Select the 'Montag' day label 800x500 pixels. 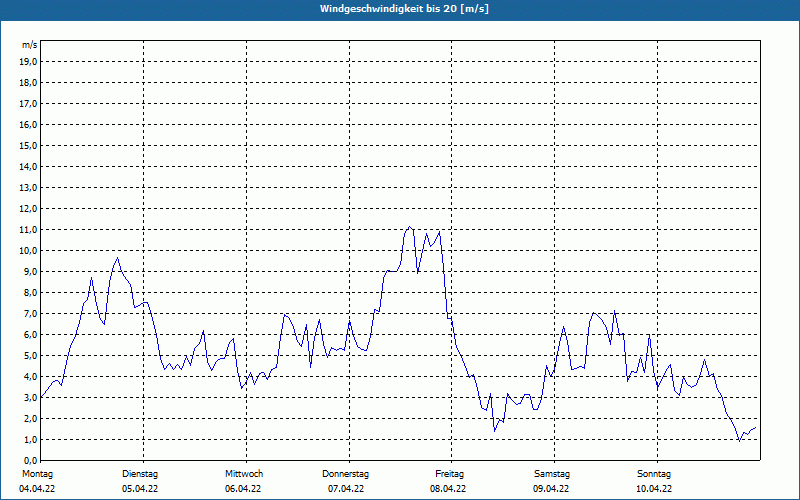point(37,474)
